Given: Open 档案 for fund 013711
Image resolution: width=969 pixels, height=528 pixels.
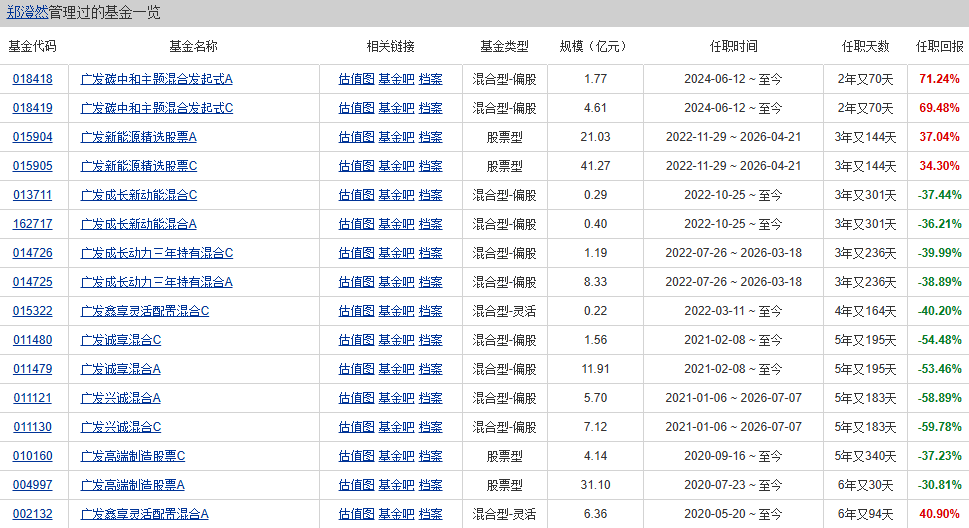Looking at the screenshot, I should tap(430, 195).
